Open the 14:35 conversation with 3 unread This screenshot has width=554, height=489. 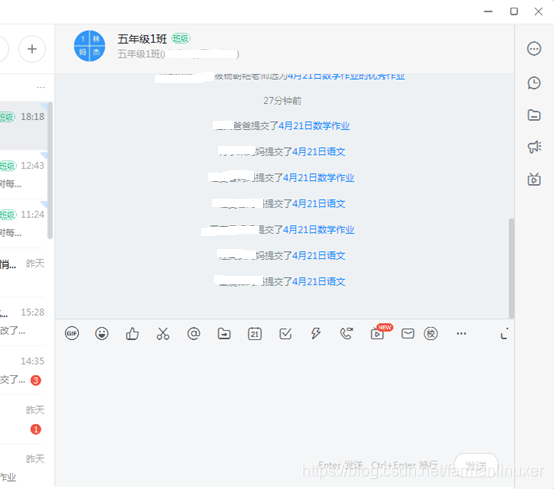24,371
